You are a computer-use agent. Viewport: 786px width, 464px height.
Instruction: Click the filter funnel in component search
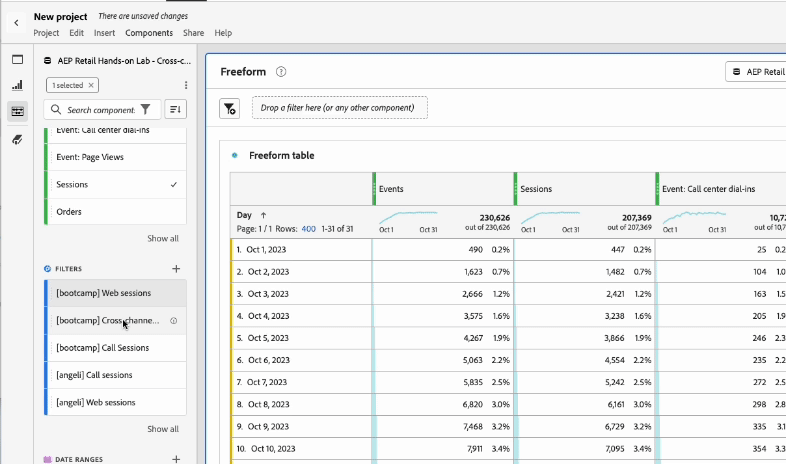(145, 109)
